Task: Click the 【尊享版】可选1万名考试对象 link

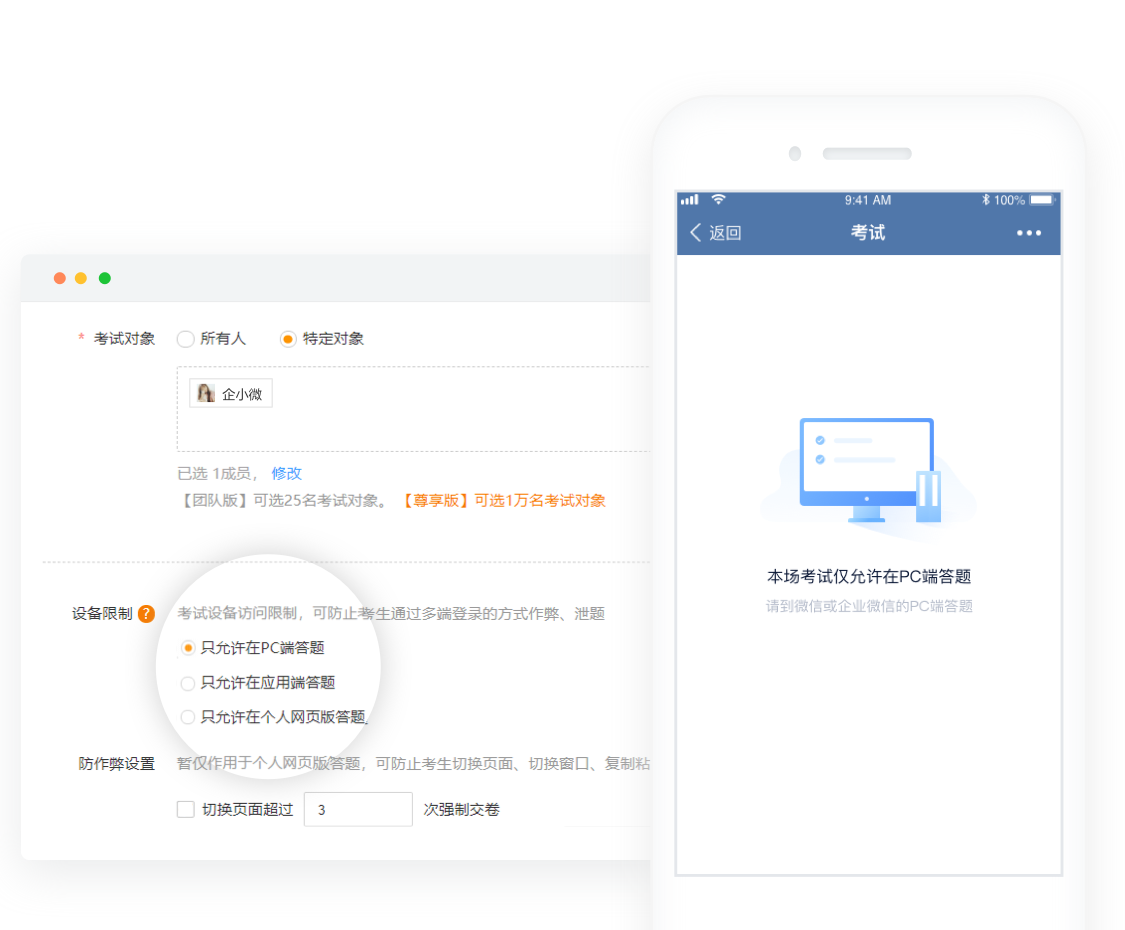Action: [503, 501]
